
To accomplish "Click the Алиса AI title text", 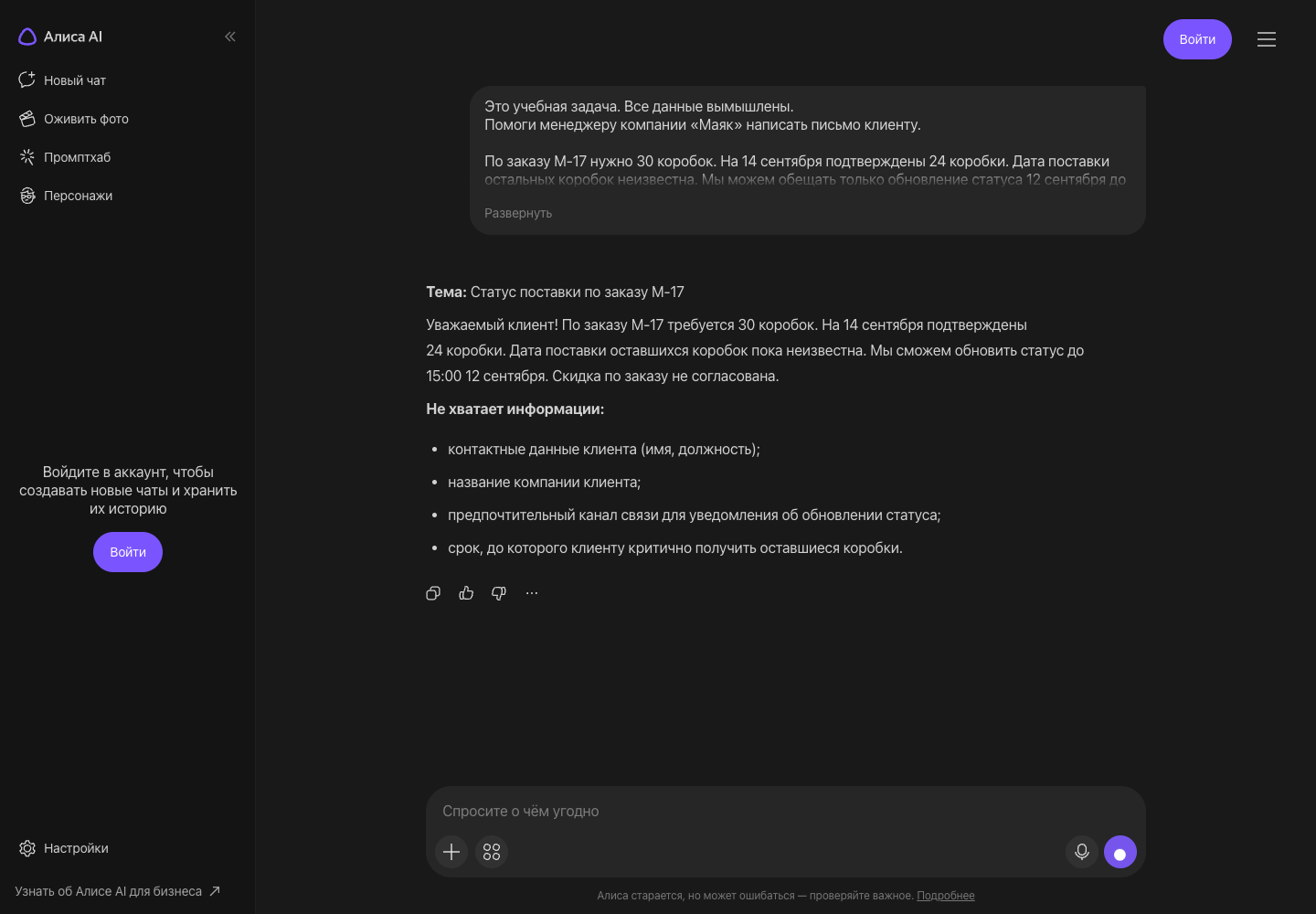I will point(73,37).
